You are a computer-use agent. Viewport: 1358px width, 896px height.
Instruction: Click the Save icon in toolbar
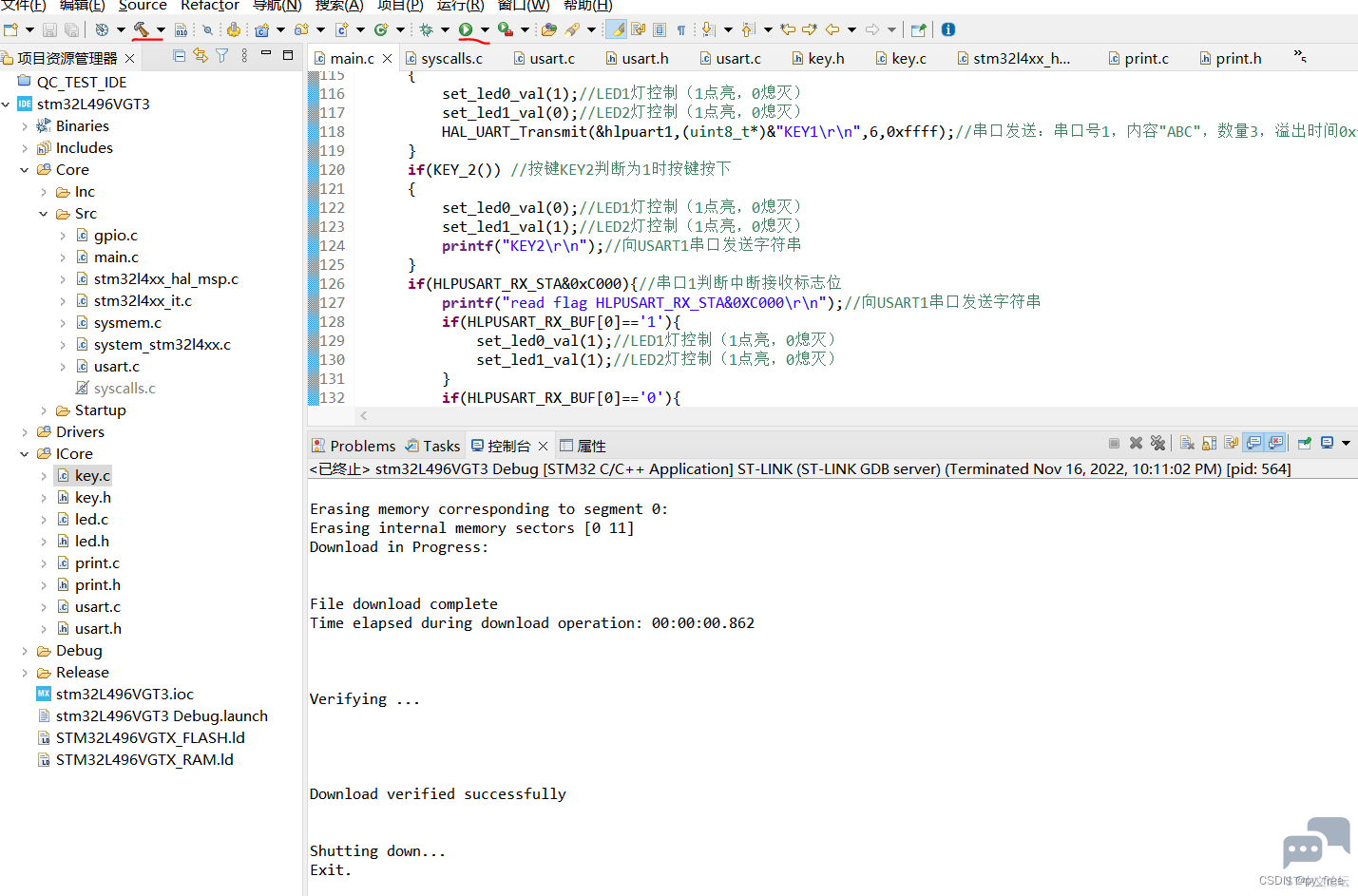click(x=49, y=29)
